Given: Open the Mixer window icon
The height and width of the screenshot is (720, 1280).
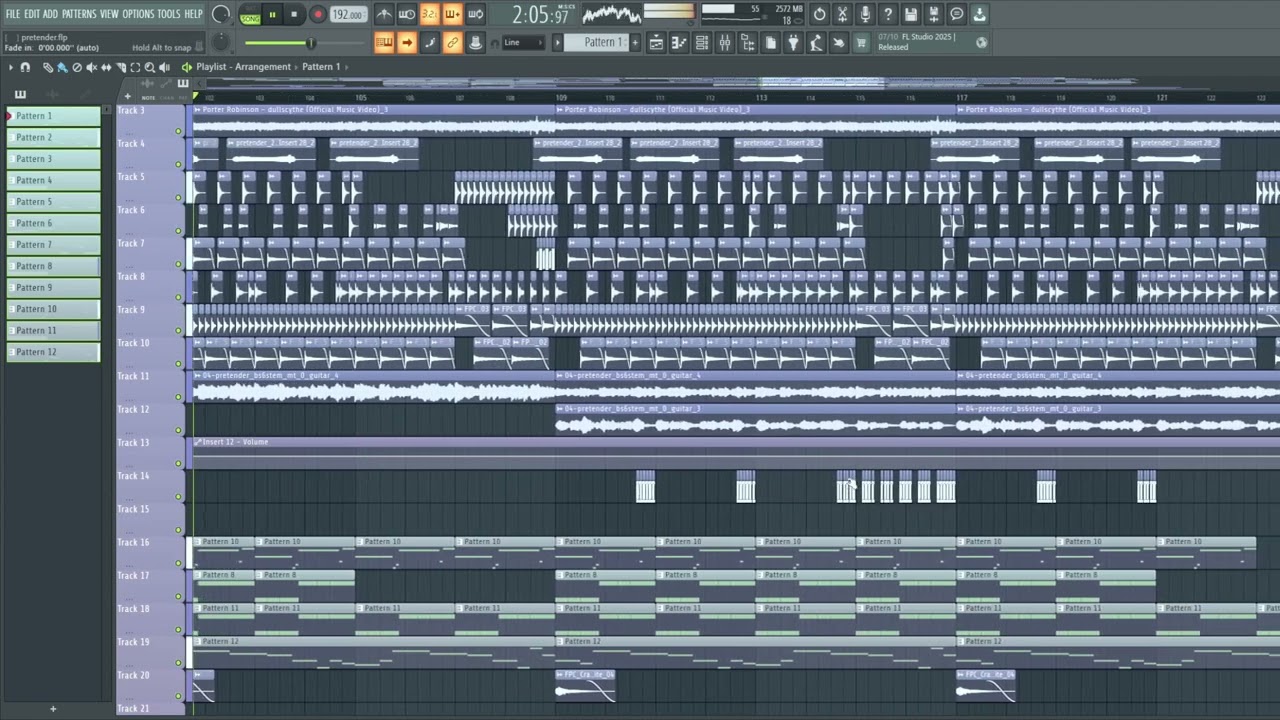Looking at the screenshot, I should tap(725, 42).
